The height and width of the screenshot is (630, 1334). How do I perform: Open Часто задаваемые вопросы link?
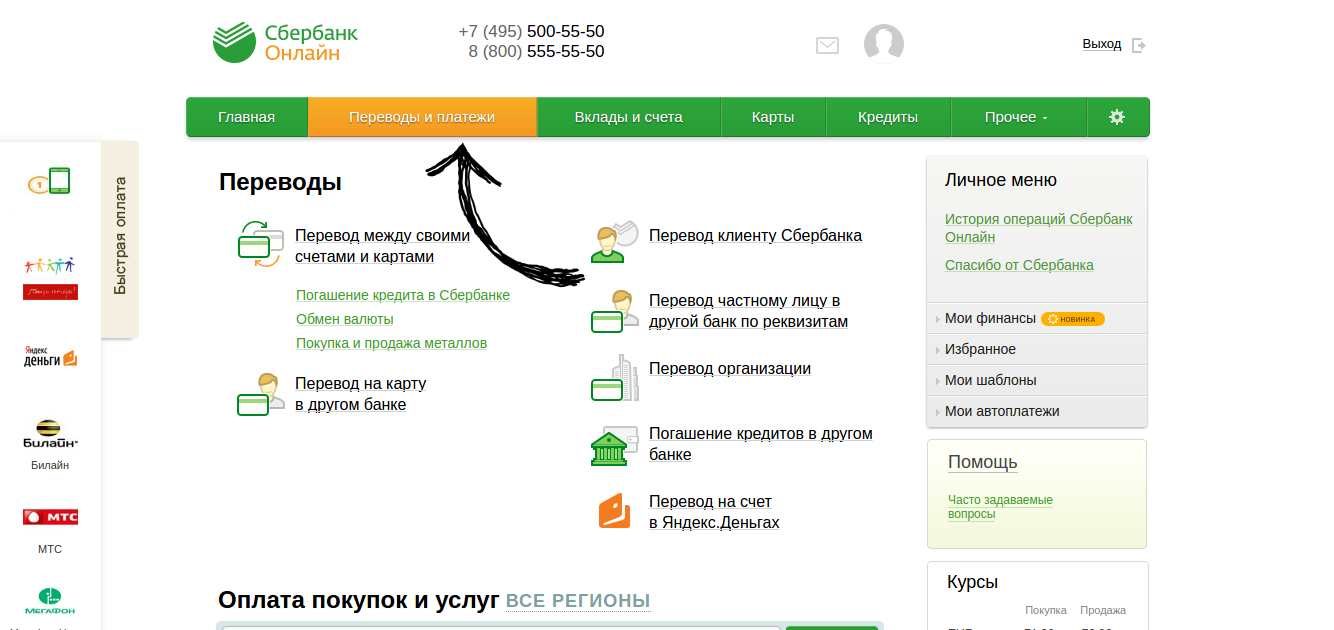1000,507
